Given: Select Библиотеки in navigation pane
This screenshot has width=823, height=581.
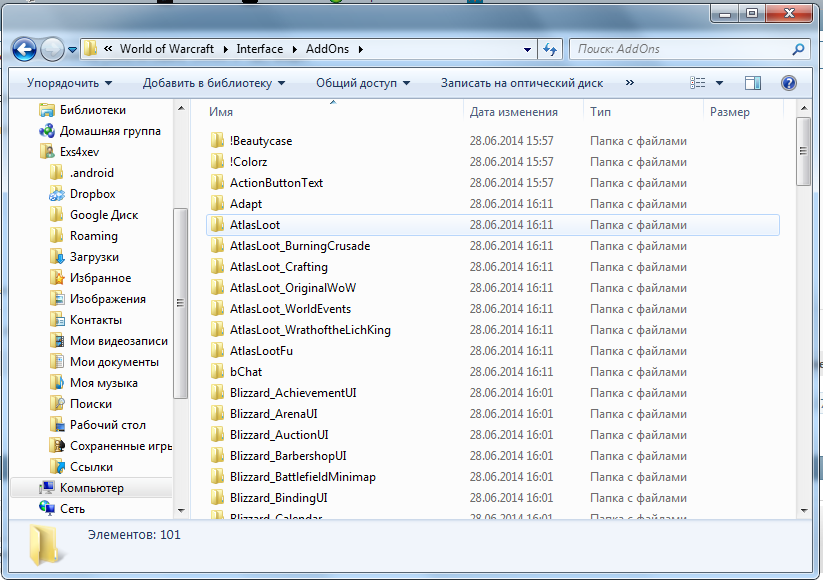Looking at the screenshot, I should (x=92, y=110).
